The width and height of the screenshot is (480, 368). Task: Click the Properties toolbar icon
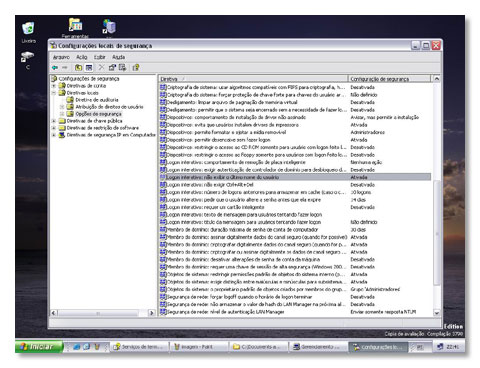click(x=112, y=68)
